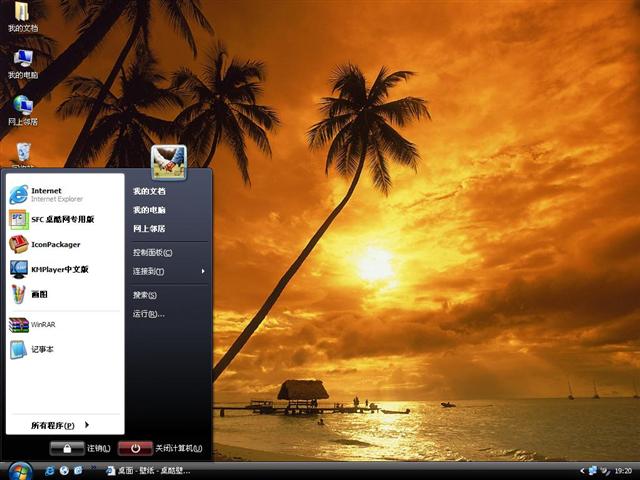Open WinRAR from the recent programs
Screen dimensions: 640x480
tap(64, 325)
